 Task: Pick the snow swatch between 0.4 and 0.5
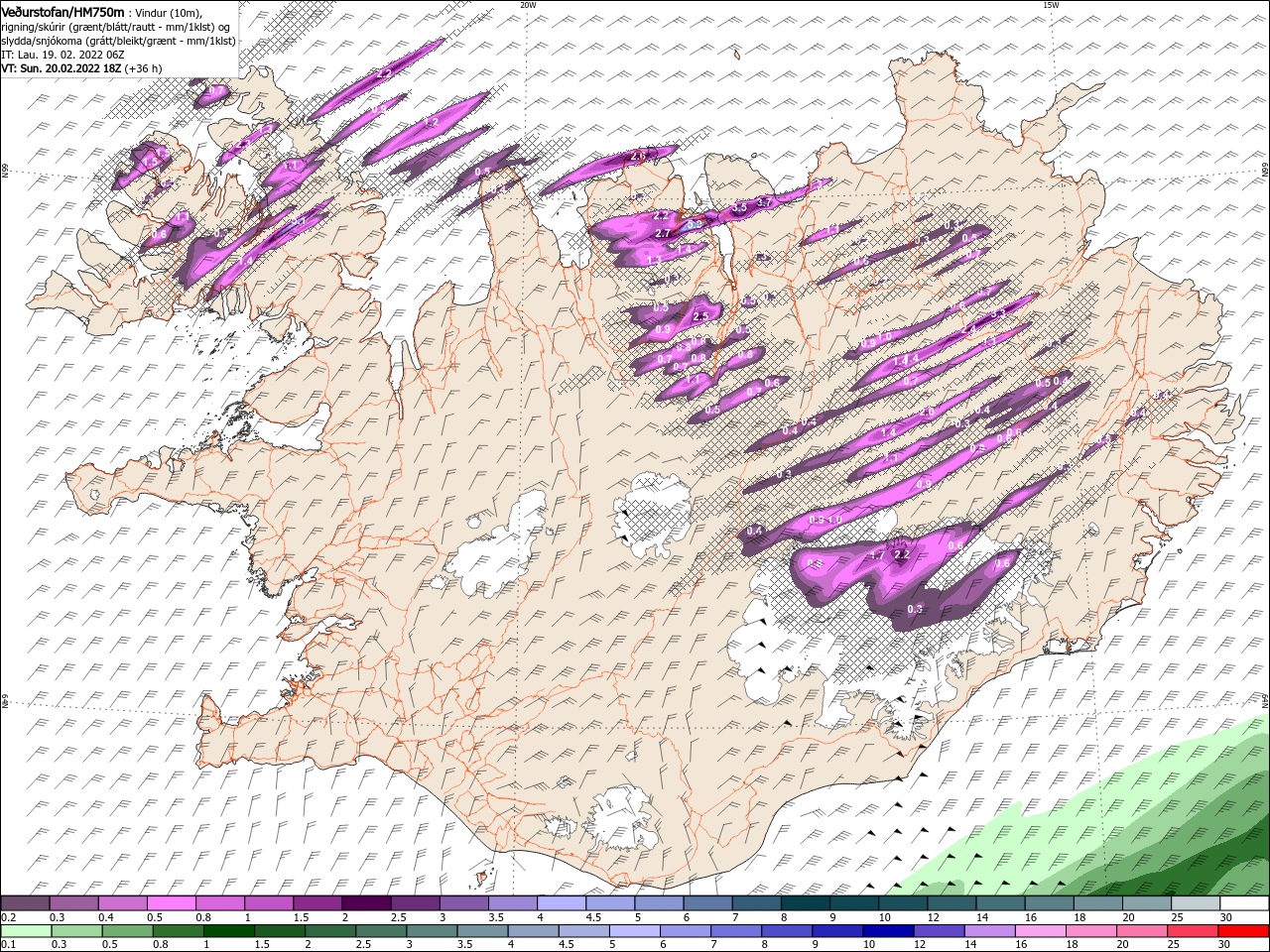click(122, 903)
